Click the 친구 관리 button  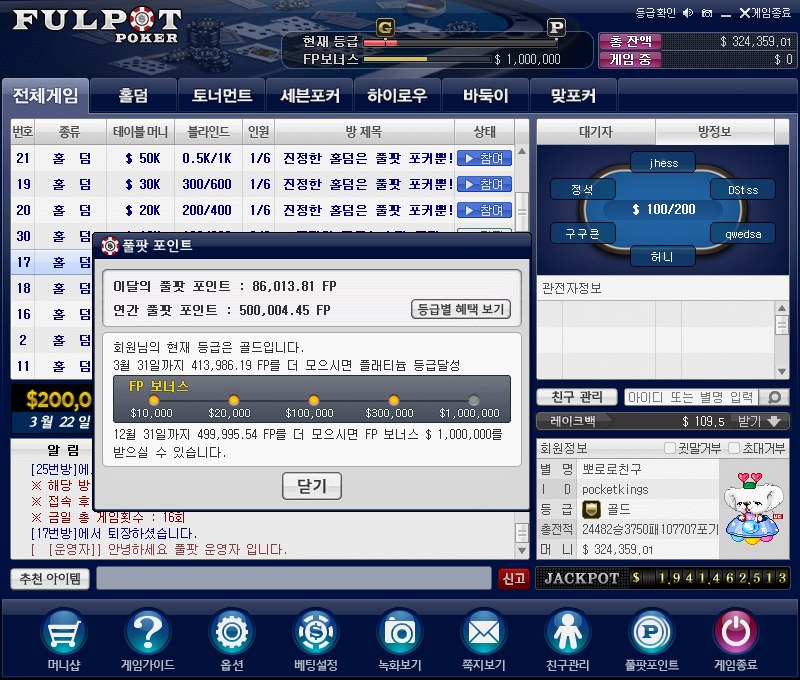577,397
